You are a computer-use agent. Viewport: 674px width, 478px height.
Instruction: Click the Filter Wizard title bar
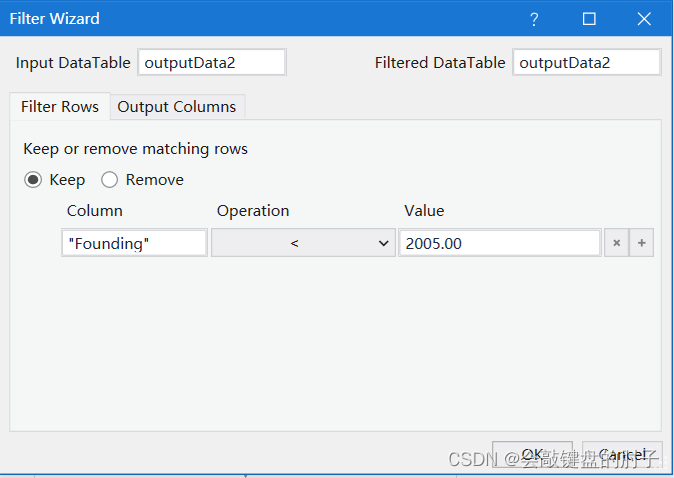pos(250,19)
